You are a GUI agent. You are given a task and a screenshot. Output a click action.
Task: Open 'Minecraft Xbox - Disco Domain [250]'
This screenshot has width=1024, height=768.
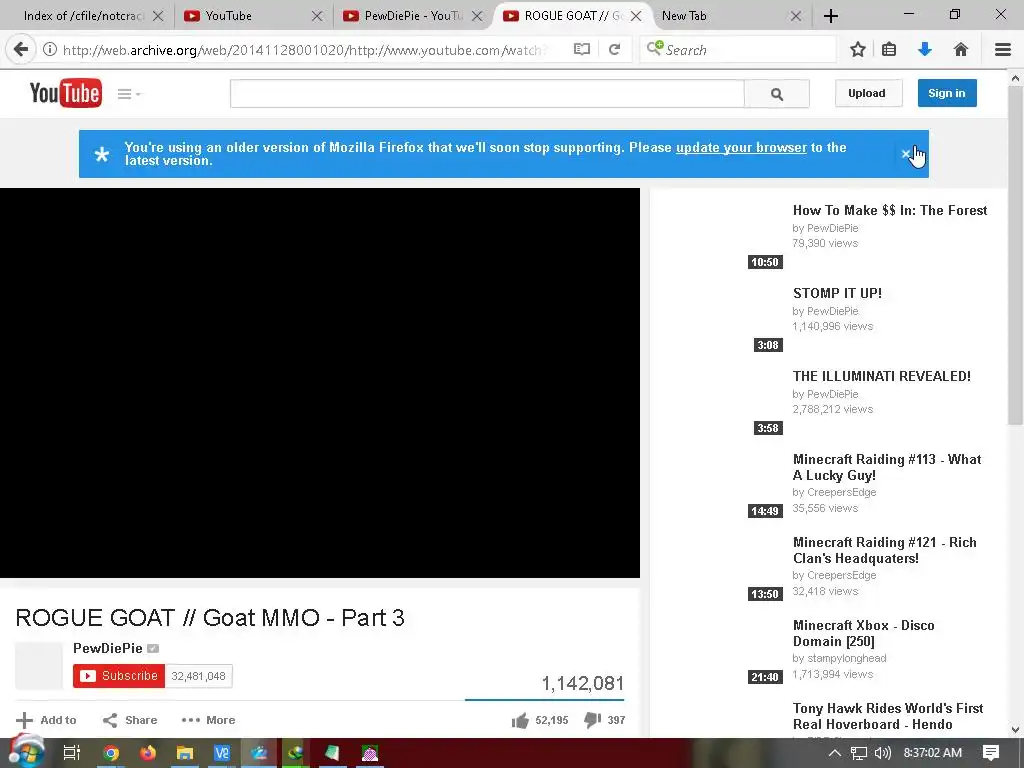point(863,633)
